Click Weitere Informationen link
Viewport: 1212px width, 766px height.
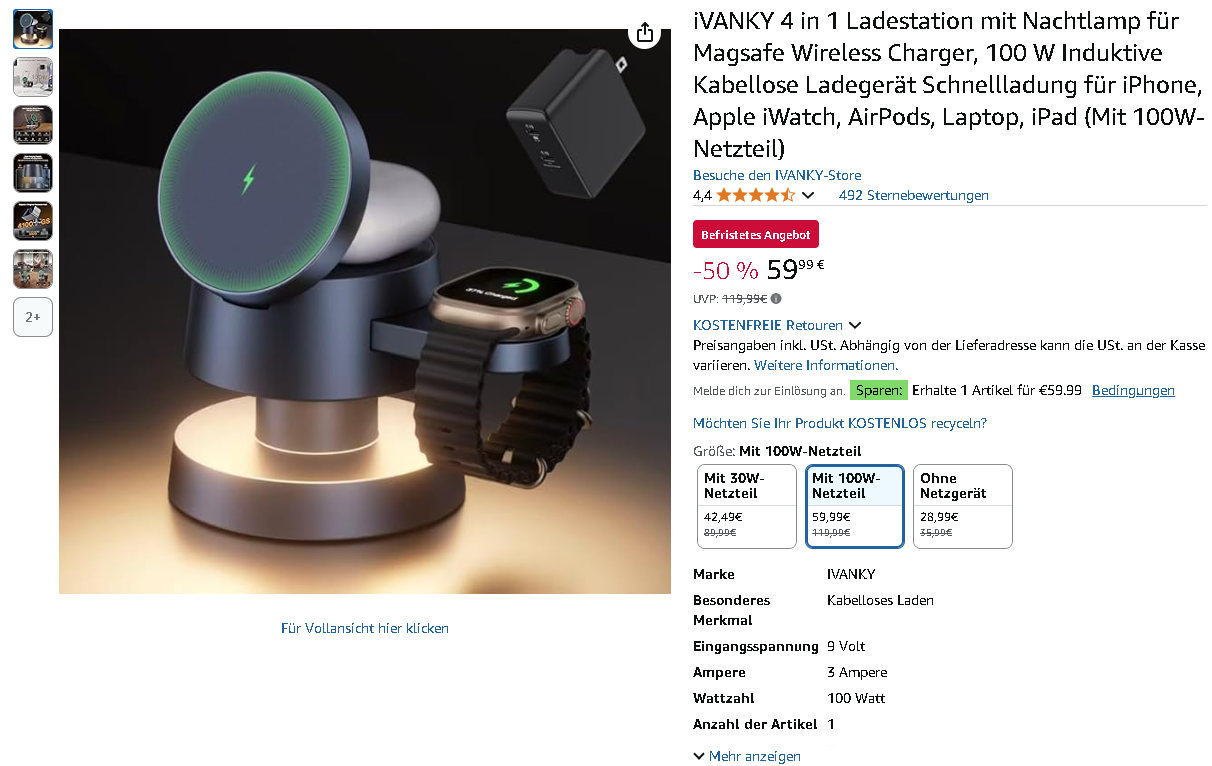(x=826, y=365)
